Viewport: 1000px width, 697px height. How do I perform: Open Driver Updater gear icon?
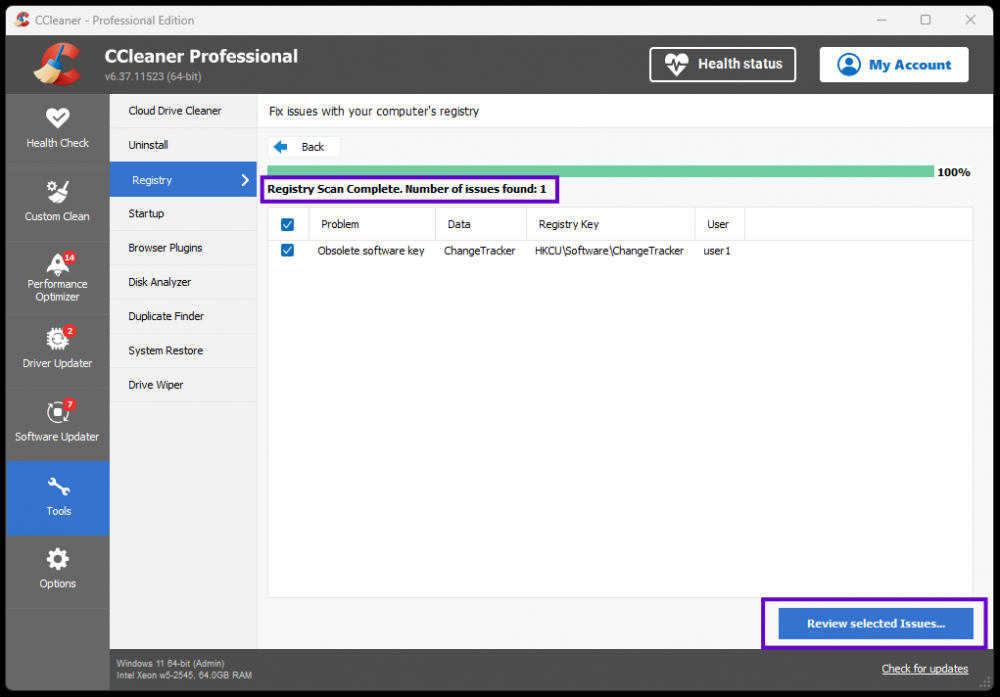click(57, 339)
